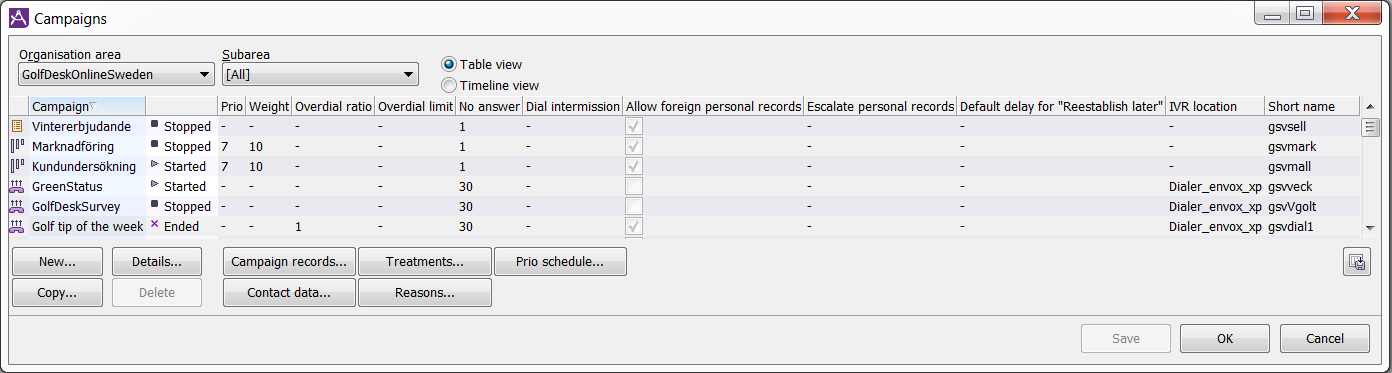The image size is (1392, 373).
Task: Click the Marknadsföring campaign type icon
Action: point(16,147)
